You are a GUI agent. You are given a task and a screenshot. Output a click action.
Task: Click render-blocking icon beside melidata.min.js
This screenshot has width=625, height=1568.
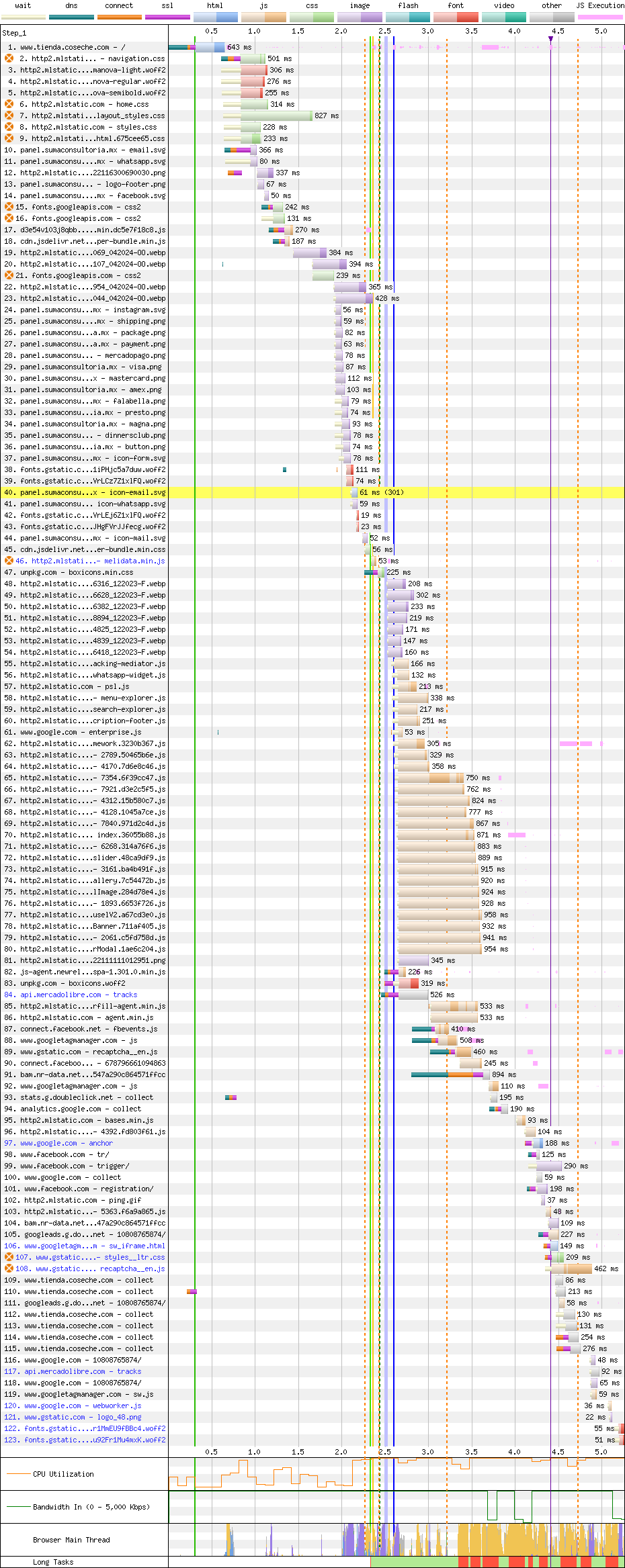pyautogui.click(x=9, y=561)
